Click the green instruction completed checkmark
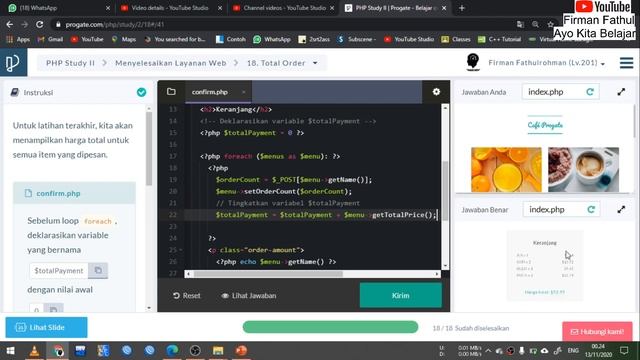The height and width of the screenshot is (360, 640). pos(141,92)
